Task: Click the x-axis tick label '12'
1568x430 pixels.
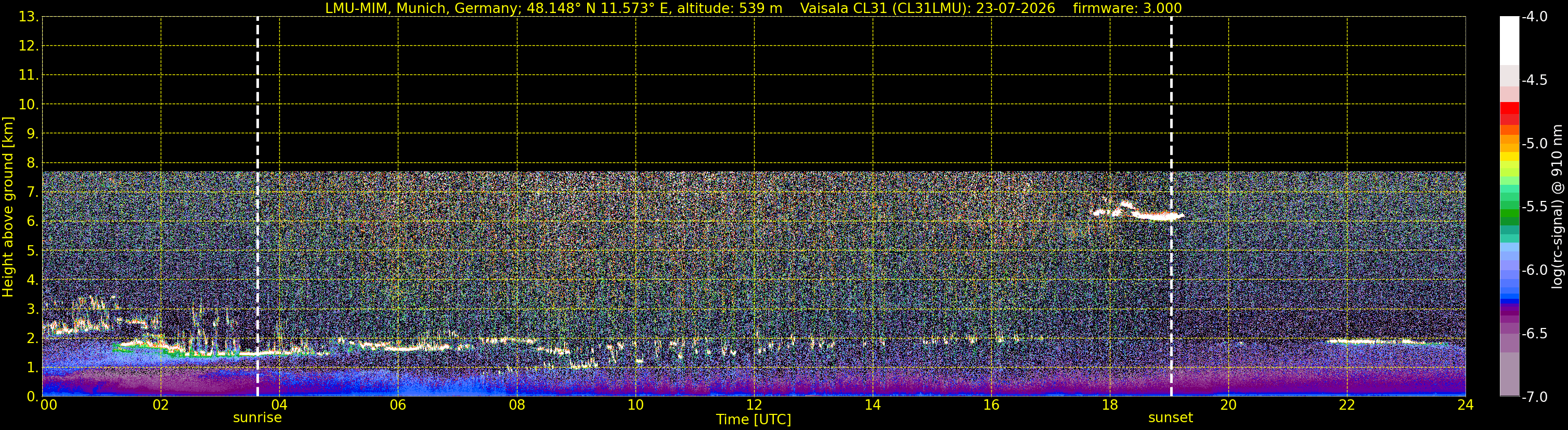Action: (754, 406)
